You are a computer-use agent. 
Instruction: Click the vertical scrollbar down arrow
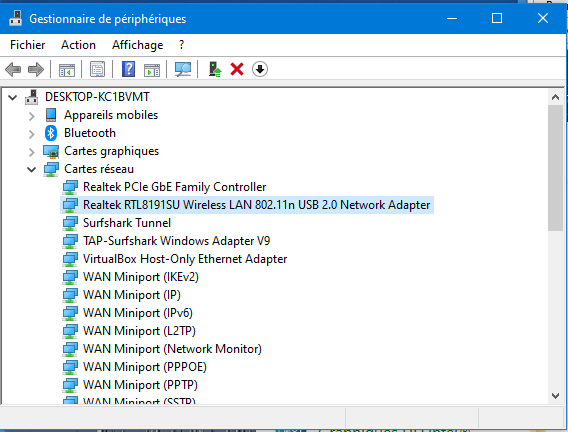(555, 396)
